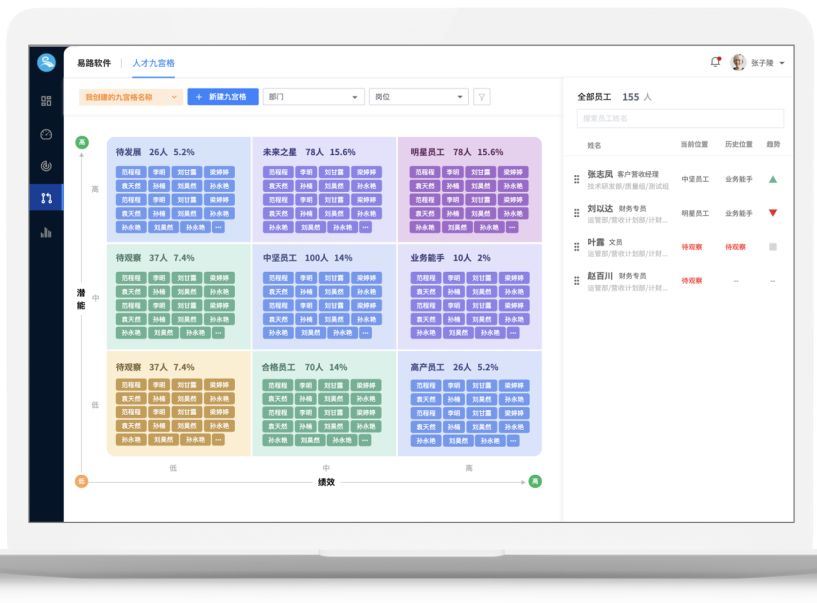This screenshot has width=817, height=603.
Task: Click drag handle beside 张志凤
Action: pos(576,179)
